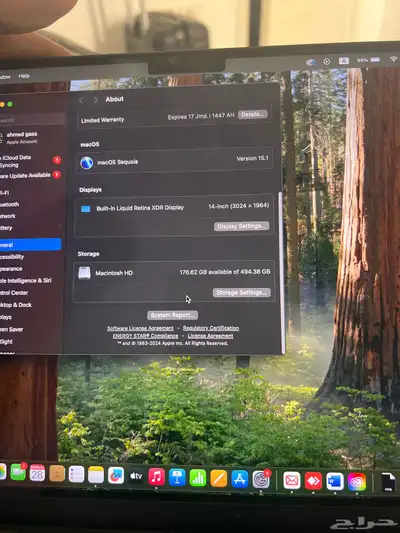Click the About pane scrollbar
400x533 pixels.
282,274
